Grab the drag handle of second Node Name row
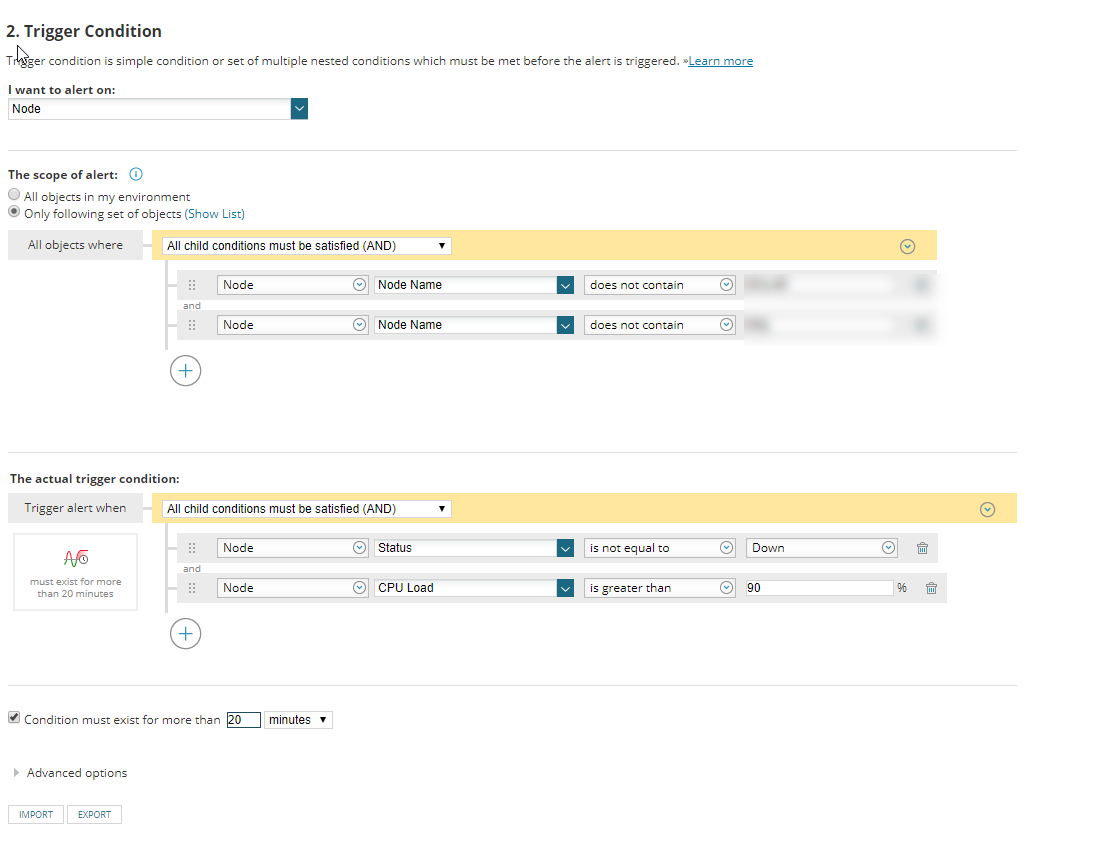 click(192, 325)
